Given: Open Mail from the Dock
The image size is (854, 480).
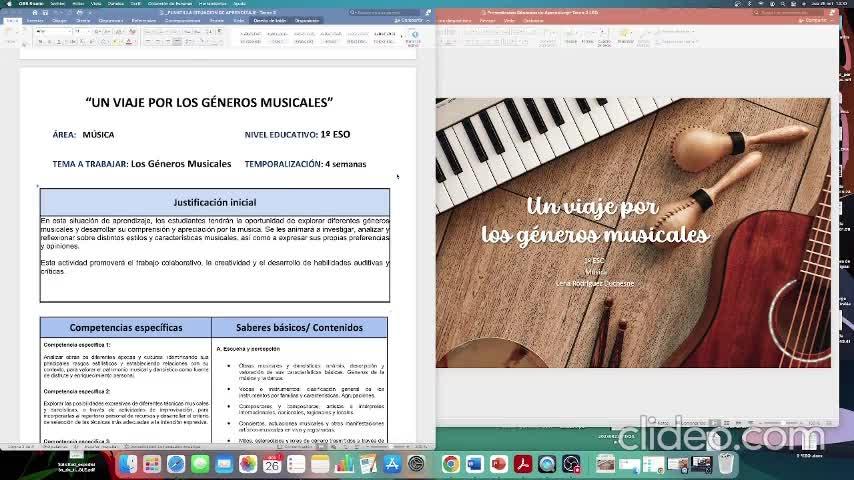Looking at the screenshot, I should pos(224,464).
